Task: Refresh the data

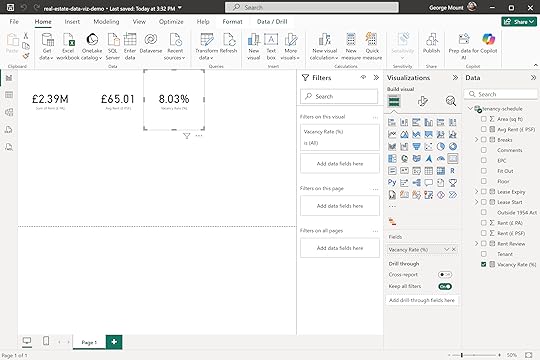Action: point(228,43)
